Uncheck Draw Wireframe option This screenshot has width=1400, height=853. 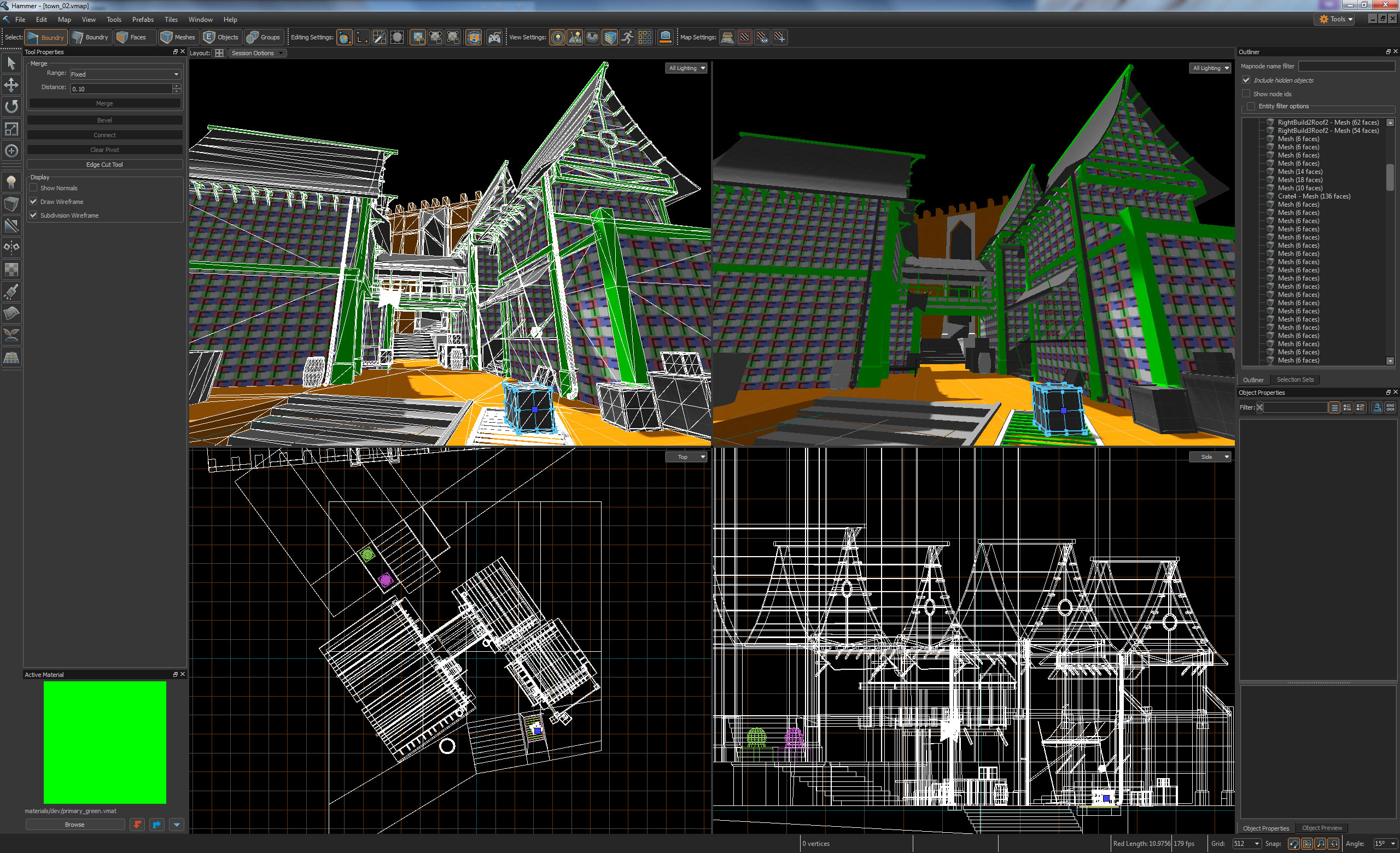(33, 202)
